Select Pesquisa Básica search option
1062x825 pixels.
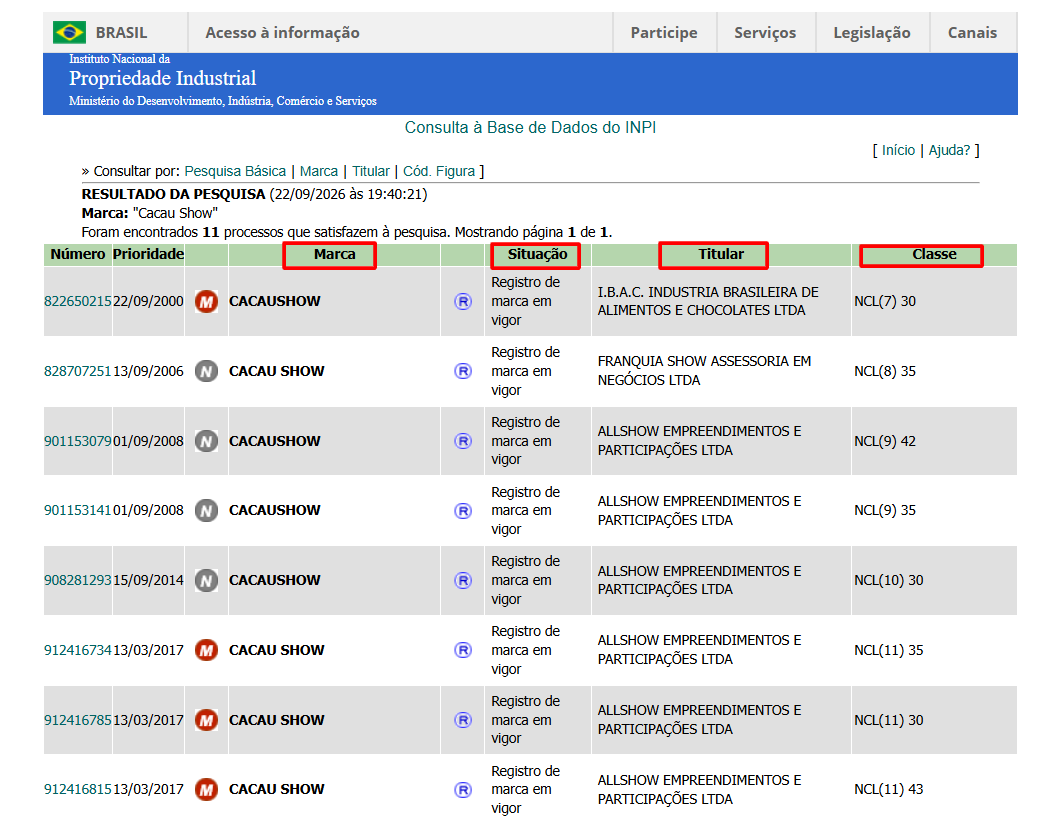235,171
